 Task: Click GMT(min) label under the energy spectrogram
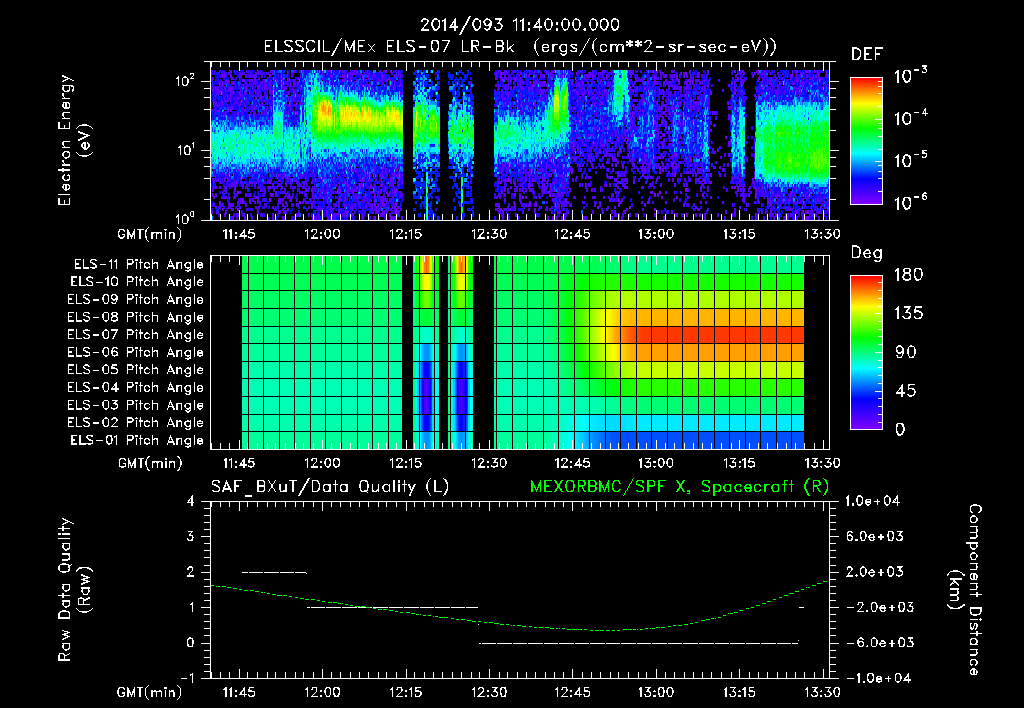tap(150, 234)
